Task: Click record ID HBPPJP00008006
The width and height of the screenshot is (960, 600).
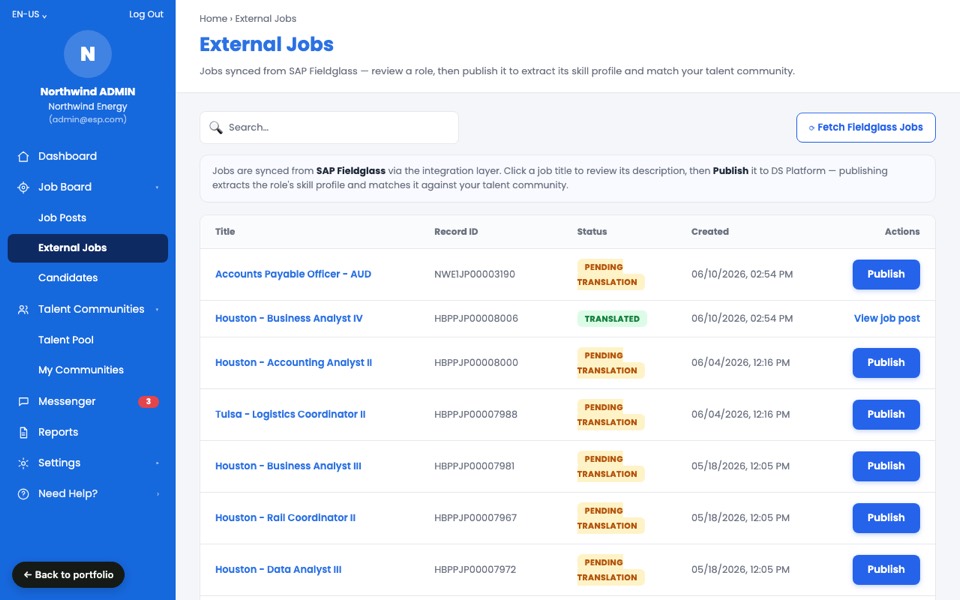Action: [x=476, y=318]
